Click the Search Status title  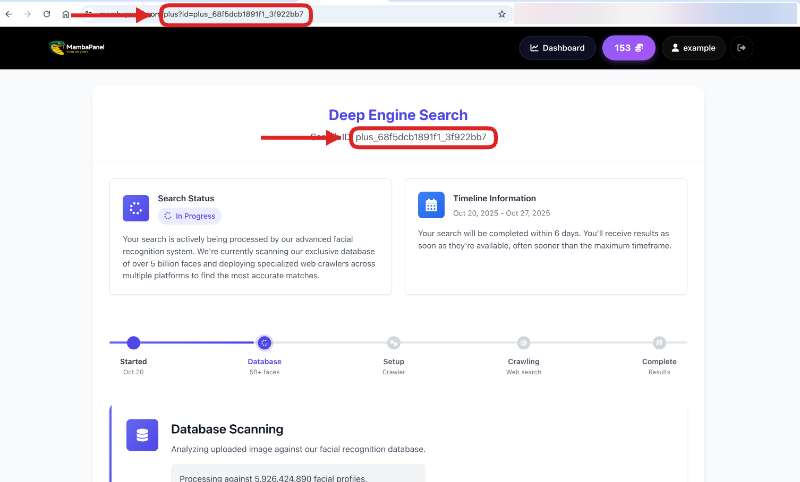(186, 198)
